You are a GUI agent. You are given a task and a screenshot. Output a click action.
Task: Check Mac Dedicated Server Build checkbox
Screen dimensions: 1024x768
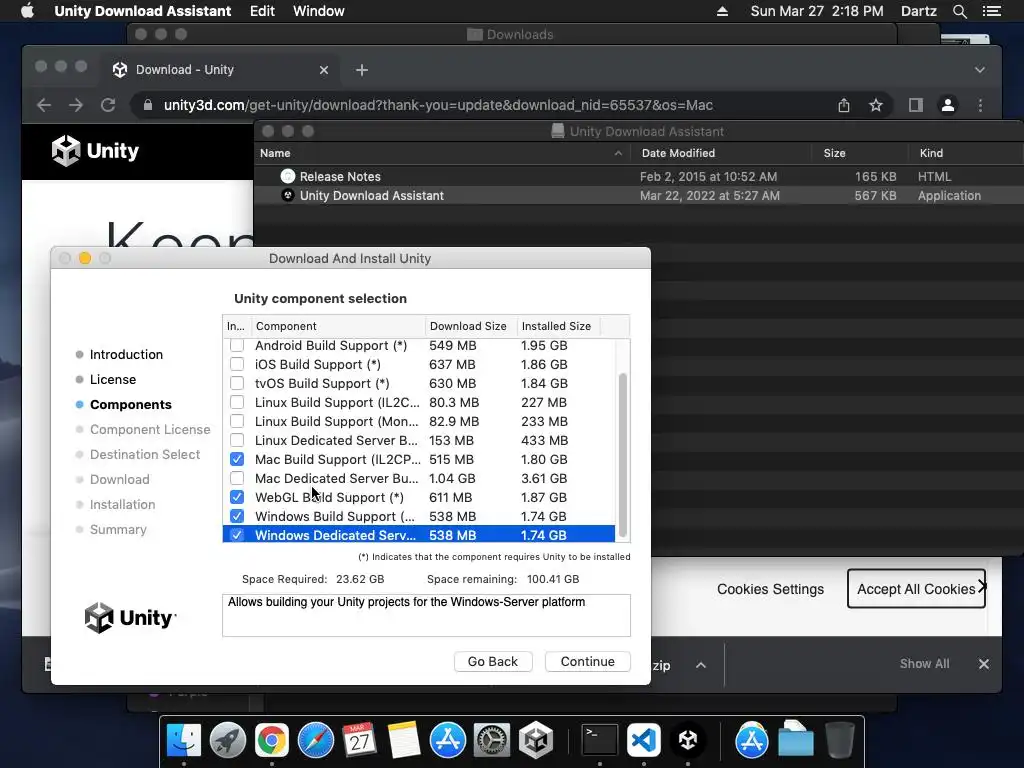pos(237,478)
